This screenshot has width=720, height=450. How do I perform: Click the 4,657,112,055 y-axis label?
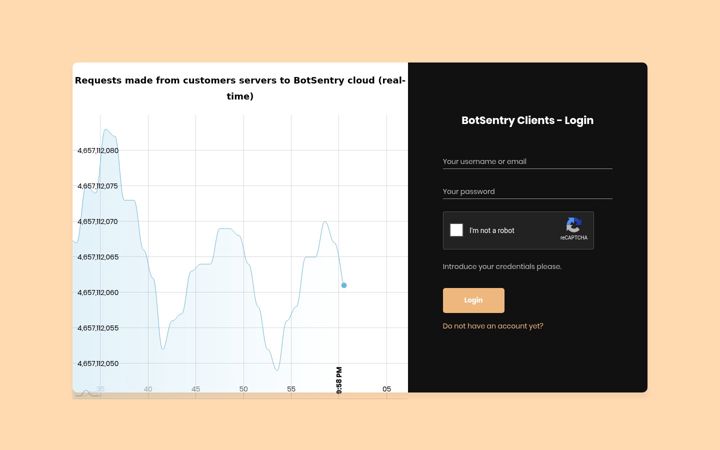[98, 328]
